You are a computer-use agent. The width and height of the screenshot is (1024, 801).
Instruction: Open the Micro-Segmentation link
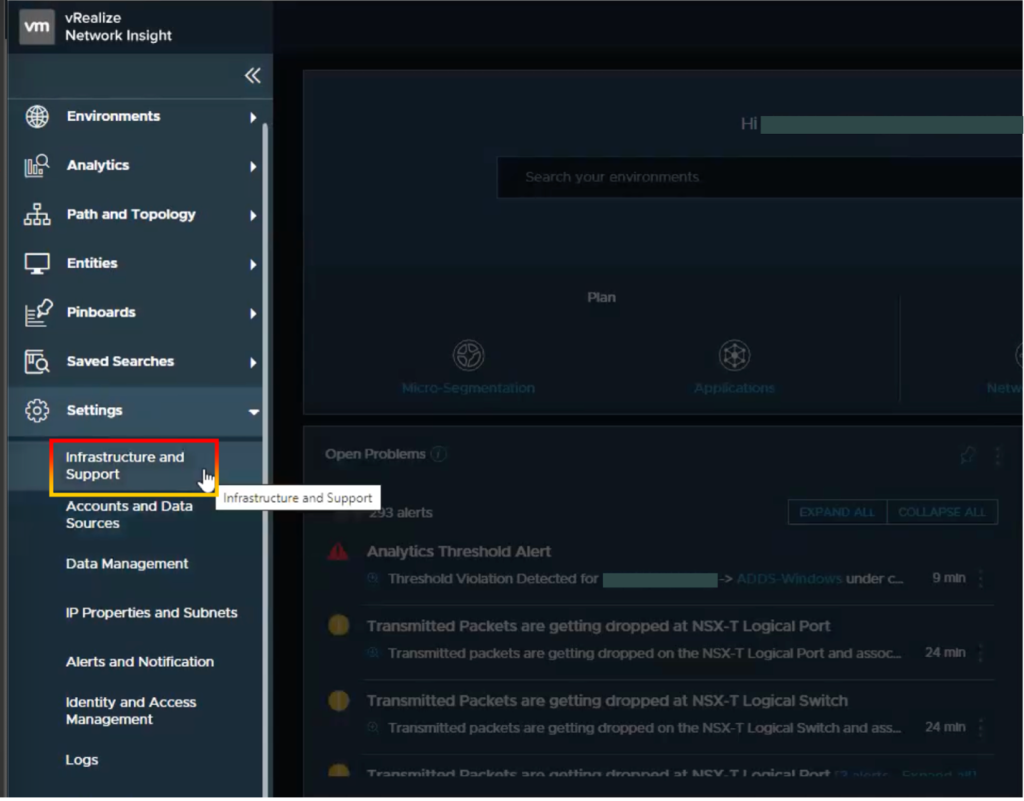pos(468,389)
